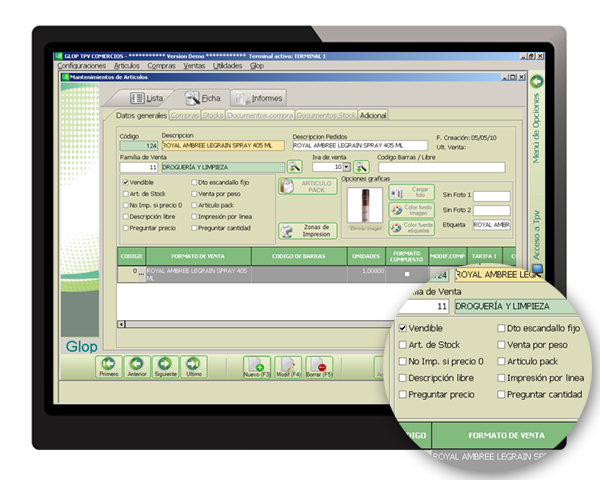Choose Color fondo imagen
This screenshot has width=600, height=480.
point(411,210)
